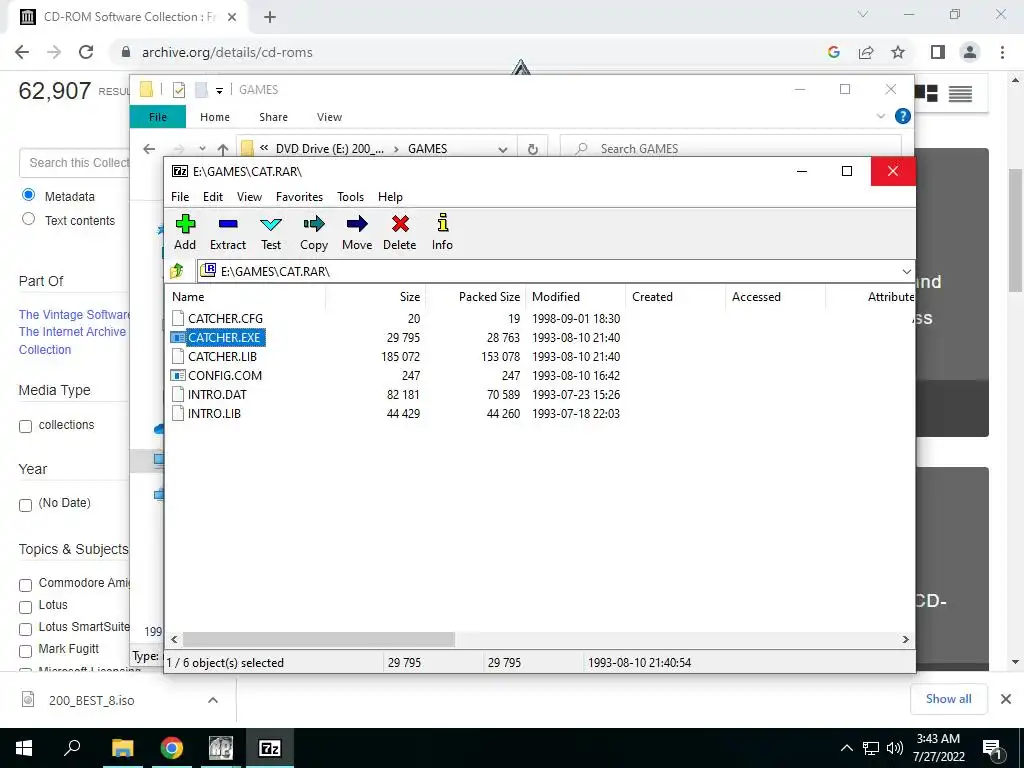Switch to Explorer Home tab
The width and height of the screenshot is (1024, 768).
pos(215,117)
